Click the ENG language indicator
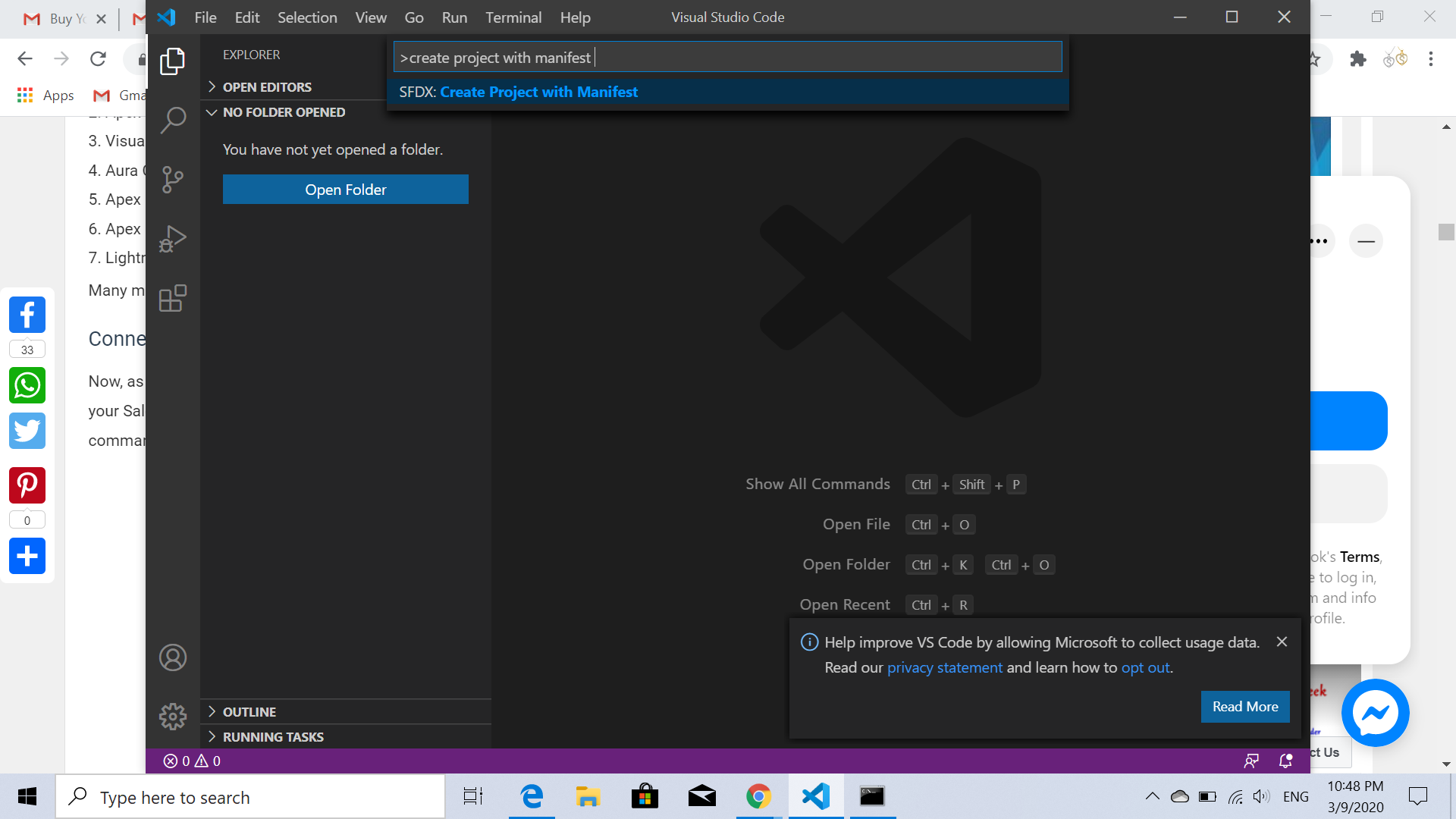 point(1296,796)
